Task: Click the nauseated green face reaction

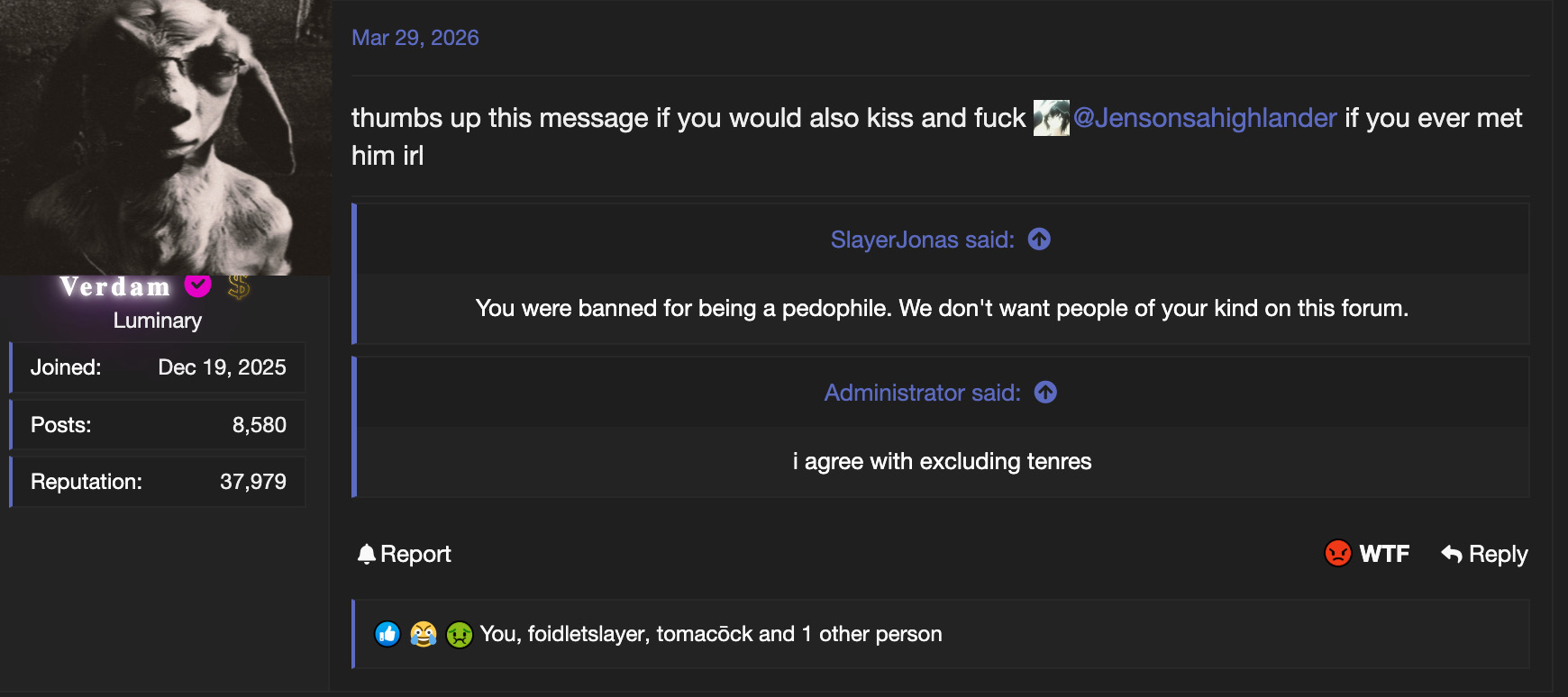Action: tap(460, 635)
